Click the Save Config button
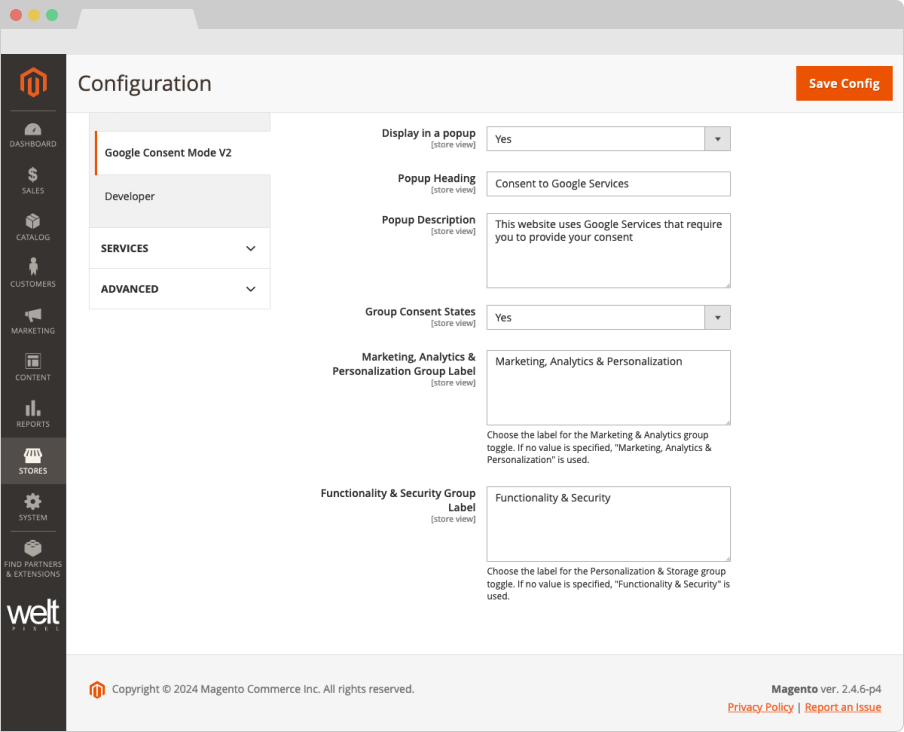 (x=843, y=83)
